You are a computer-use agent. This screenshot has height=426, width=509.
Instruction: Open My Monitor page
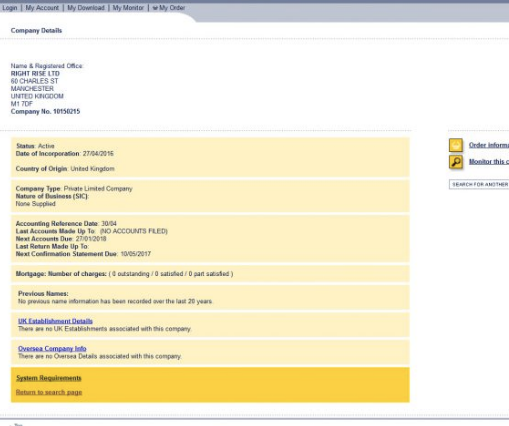pos(128,8)
